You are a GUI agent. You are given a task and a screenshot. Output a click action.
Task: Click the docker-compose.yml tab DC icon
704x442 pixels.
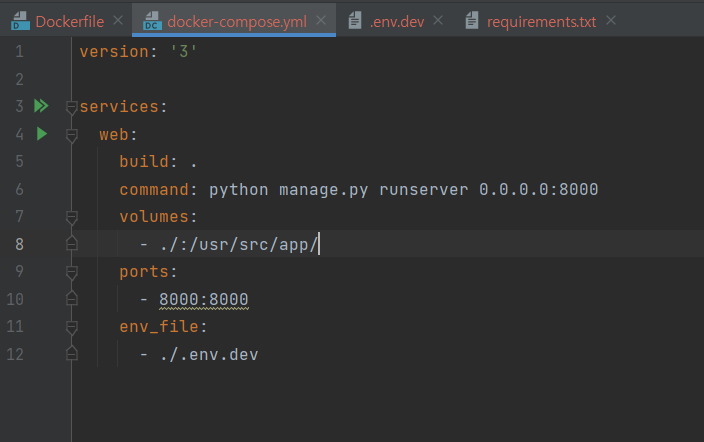pos(152,21)
